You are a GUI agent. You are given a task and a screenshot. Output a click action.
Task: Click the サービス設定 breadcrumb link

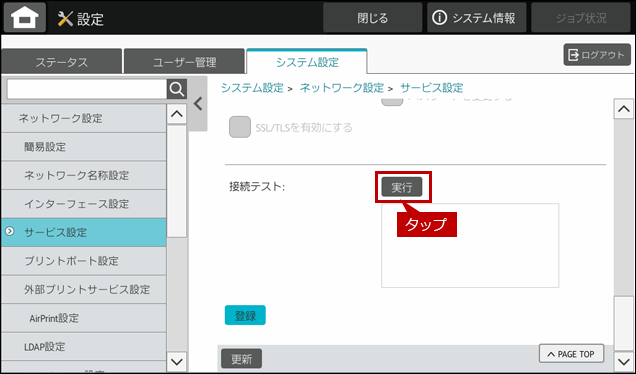tap(432, 88)
